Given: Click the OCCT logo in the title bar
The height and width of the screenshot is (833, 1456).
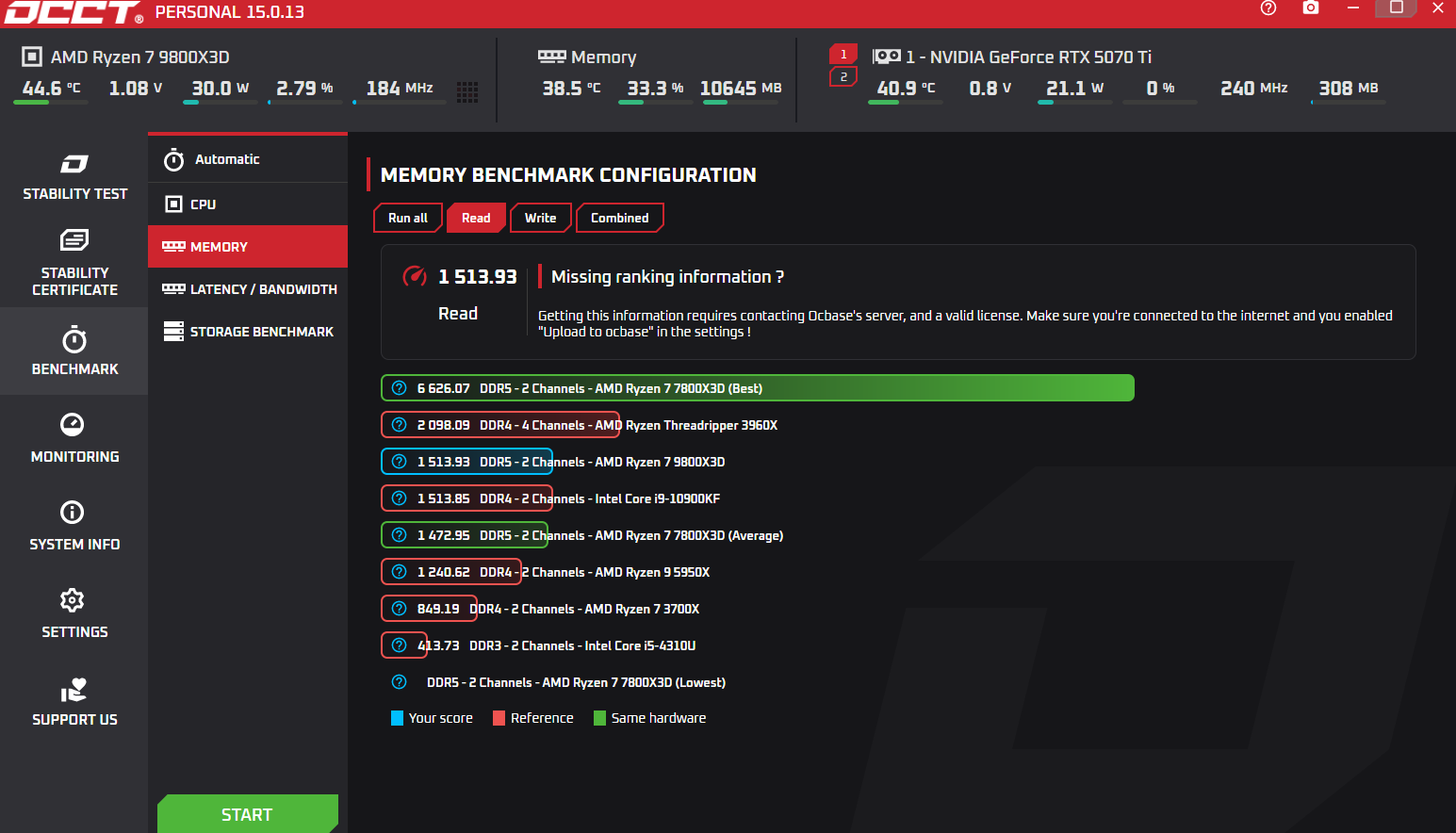Looking at the screenshot, I should [x=74, y=12].
